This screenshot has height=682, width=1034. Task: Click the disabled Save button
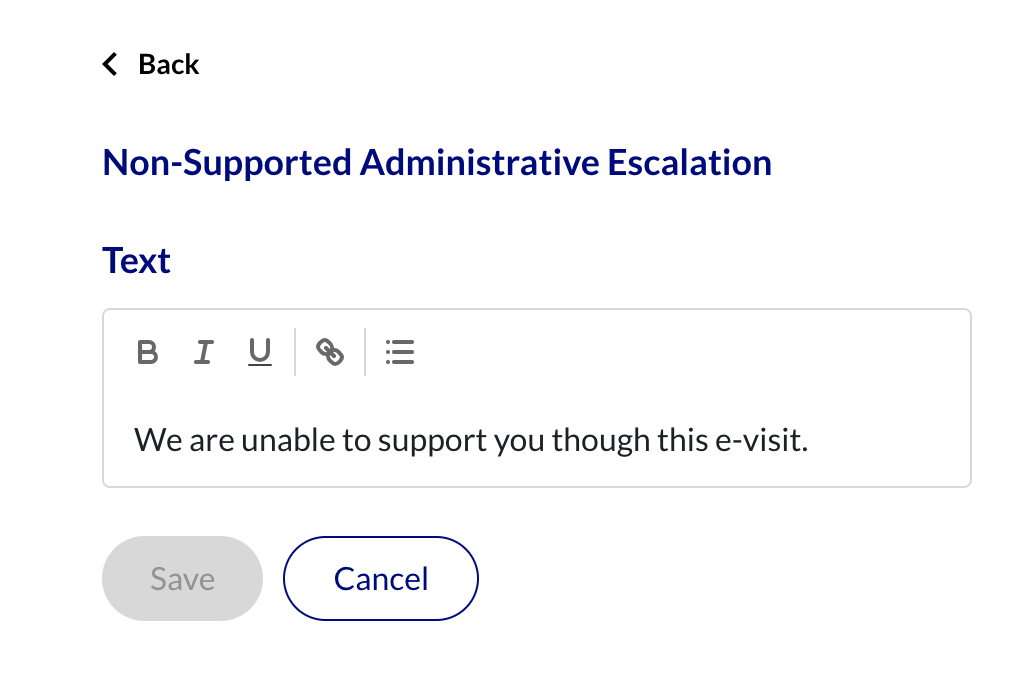[183, 578]
